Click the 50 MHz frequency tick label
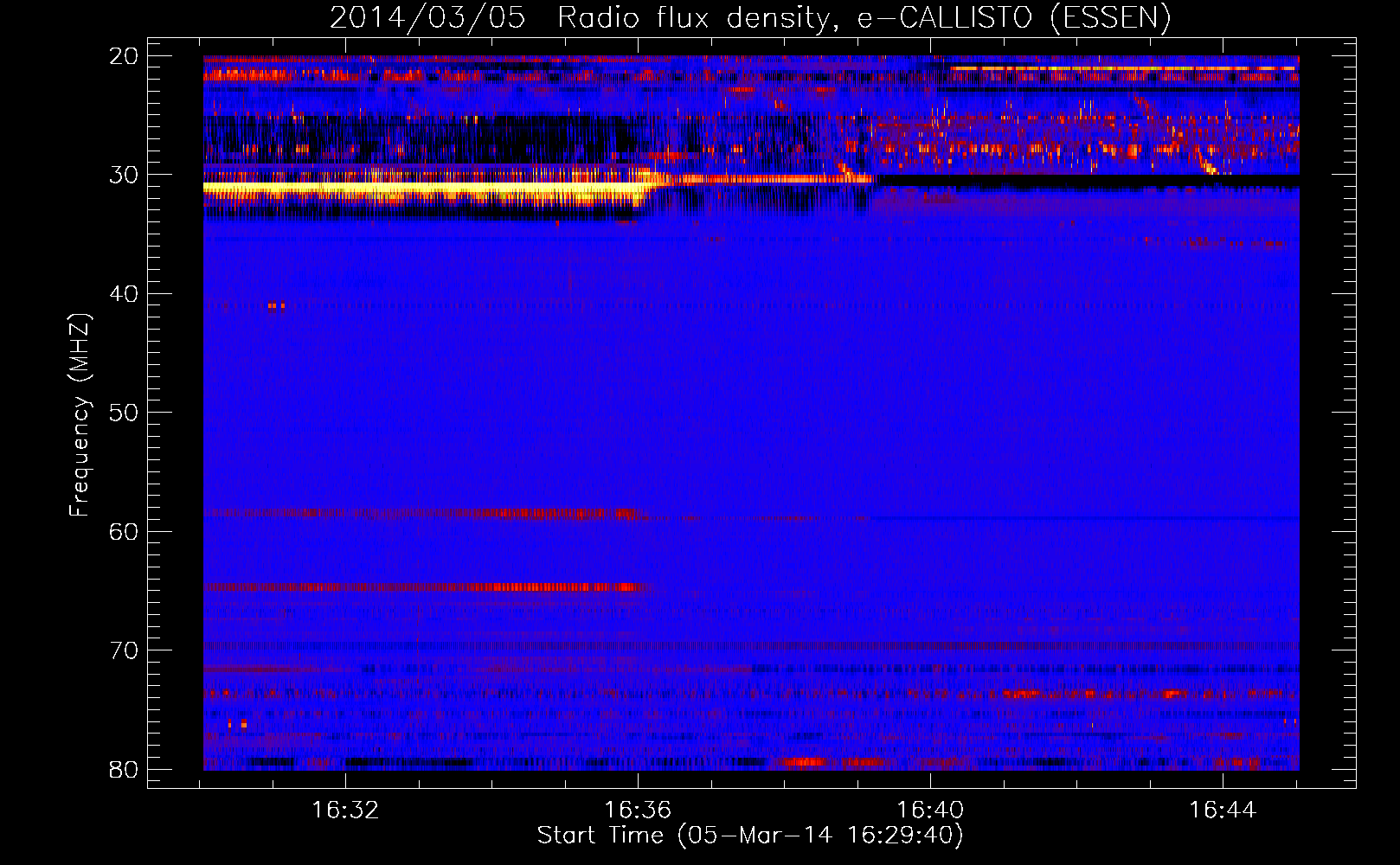Image resolution: width=1400 pixels, height=865 pixels. click(124, 413)
